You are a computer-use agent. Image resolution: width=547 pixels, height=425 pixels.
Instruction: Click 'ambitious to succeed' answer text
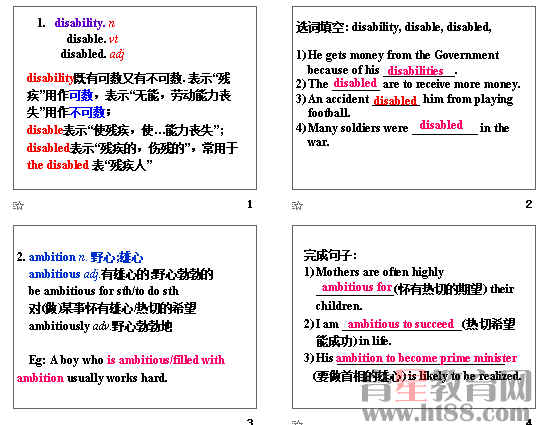pos(401,324)
